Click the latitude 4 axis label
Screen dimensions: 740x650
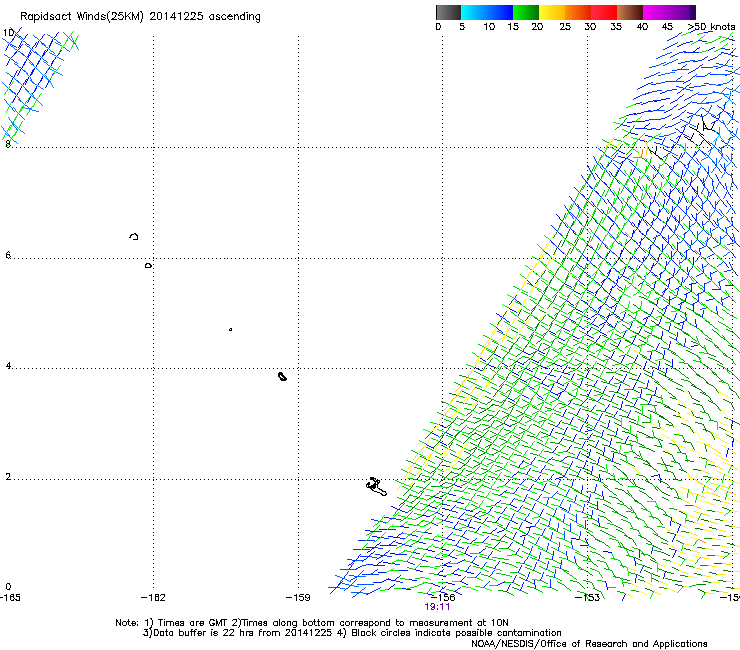8,365
